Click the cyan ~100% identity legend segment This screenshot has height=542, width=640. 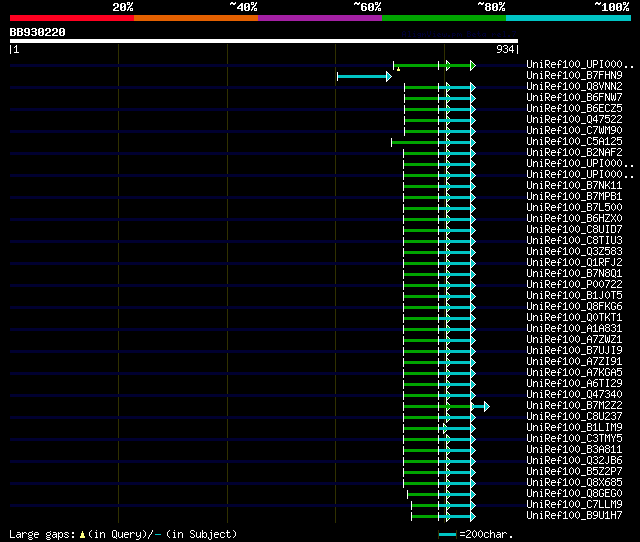(569, 18)
